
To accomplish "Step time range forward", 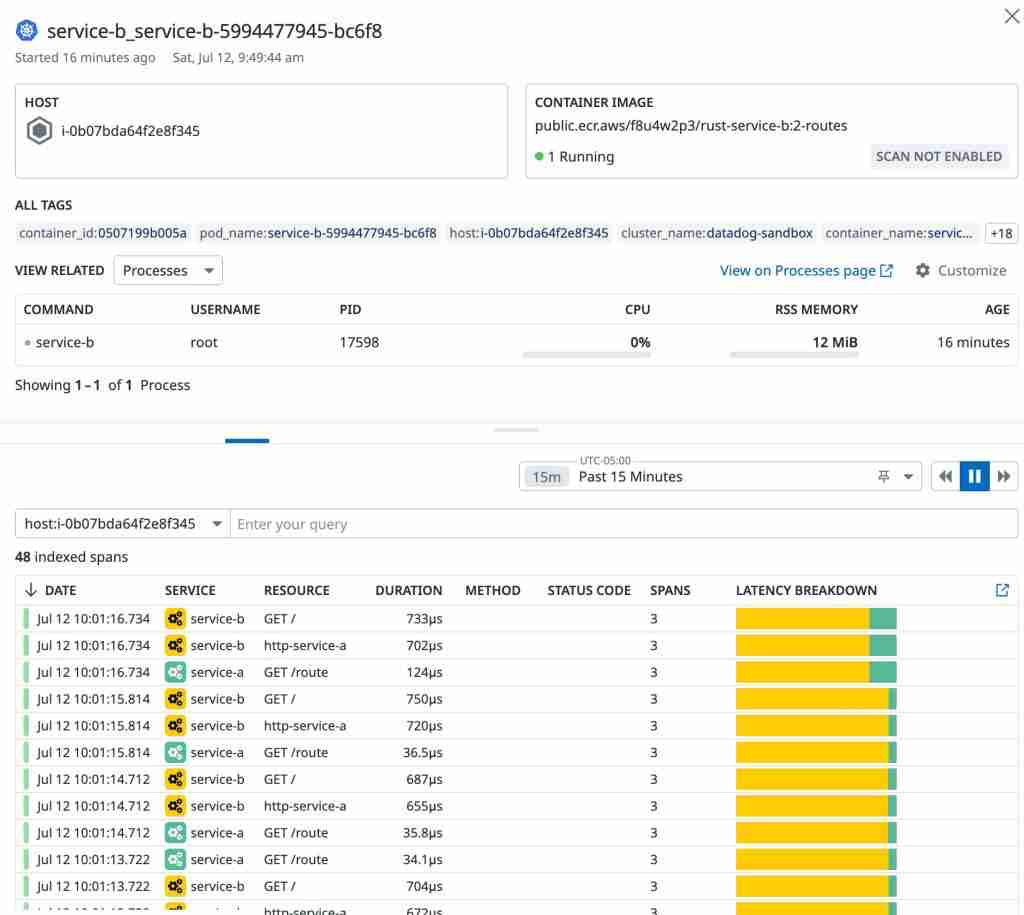I will 1004,477.
